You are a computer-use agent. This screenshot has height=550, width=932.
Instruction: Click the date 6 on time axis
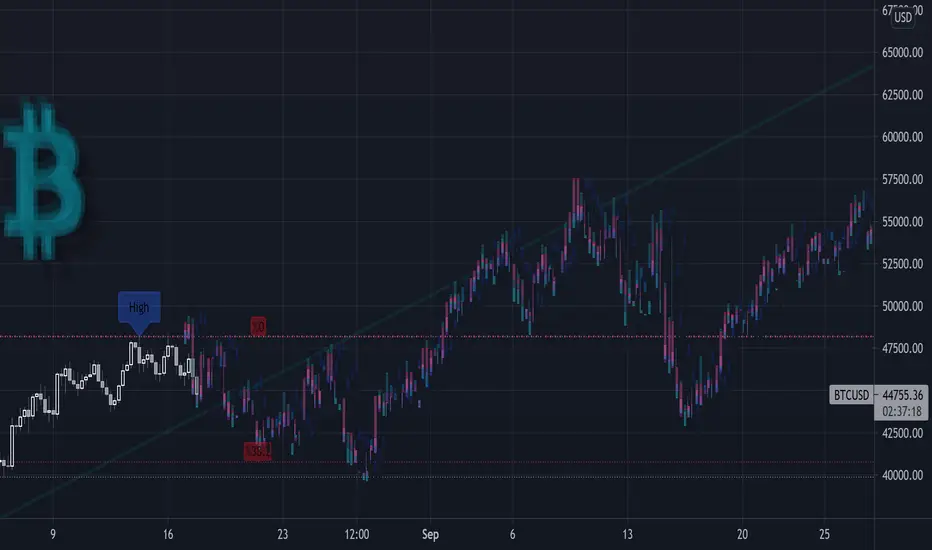pyautogui.click(x=512, y=534)
